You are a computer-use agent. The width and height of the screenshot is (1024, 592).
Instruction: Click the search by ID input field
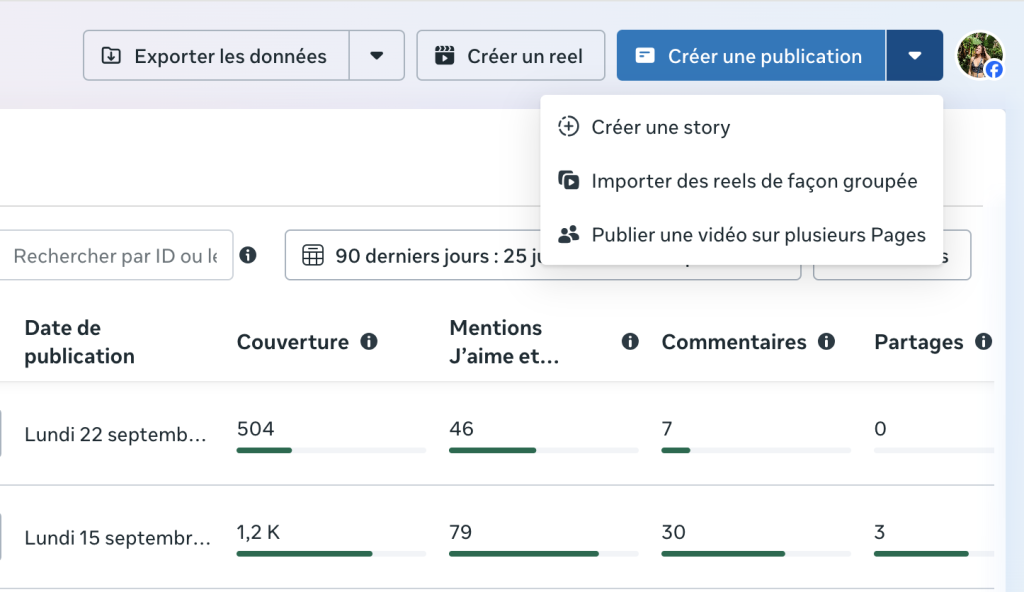point(116,256)
